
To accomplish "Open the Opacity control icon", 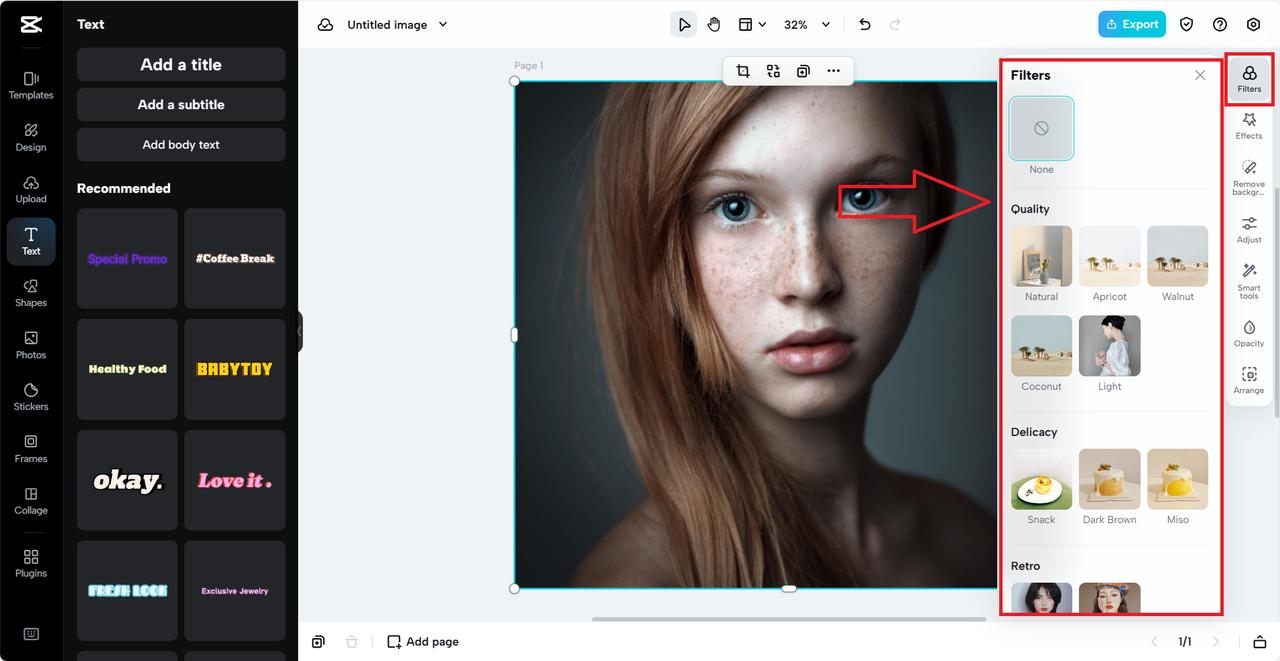I will point(1249,334).
